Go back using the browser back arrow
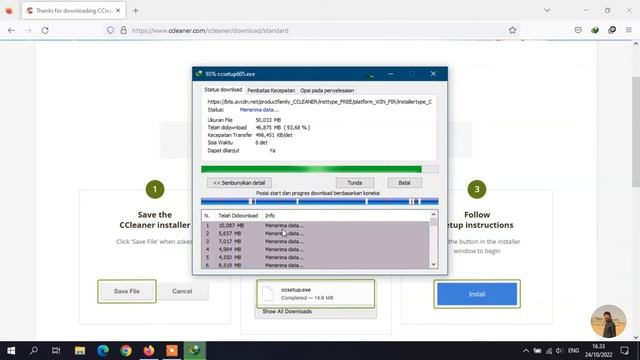Viewport: 640px width, 360px height. pyautogui.click(x=11, y=30)
